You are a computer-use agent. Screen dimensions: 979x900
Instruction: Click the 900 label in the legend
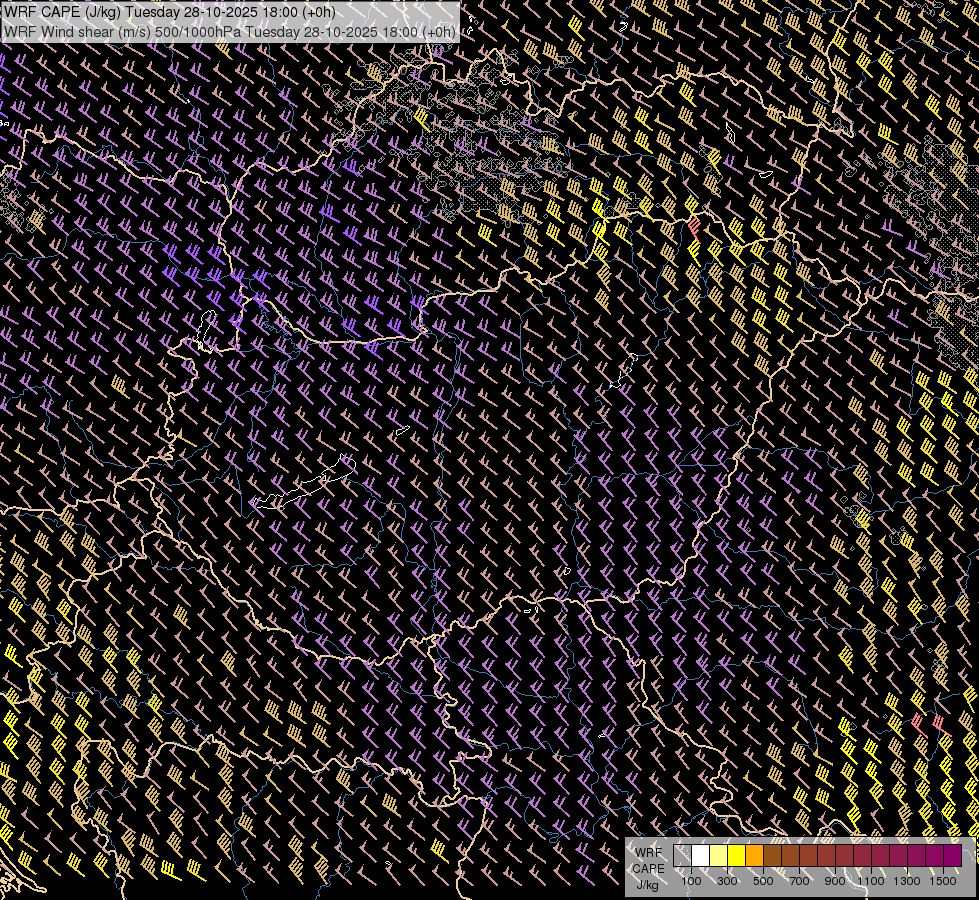tap(835, 881)
